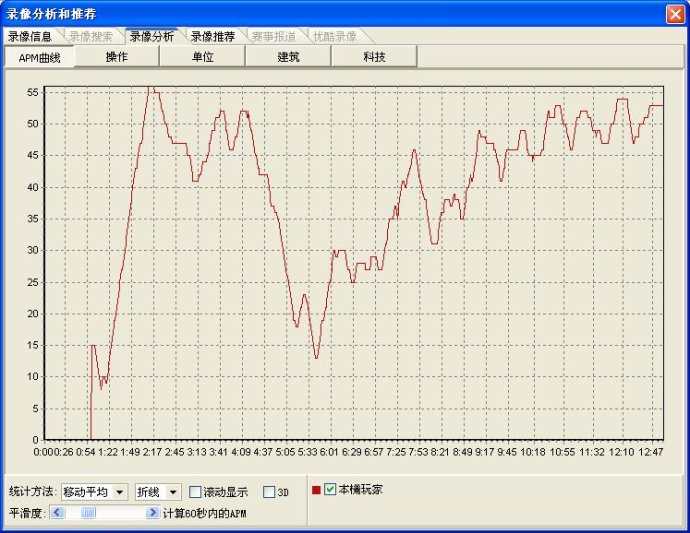The height and width of the screenshot is (533, 690).
Task: Open the 操作 sub-tab
Action: pos(117,57)
